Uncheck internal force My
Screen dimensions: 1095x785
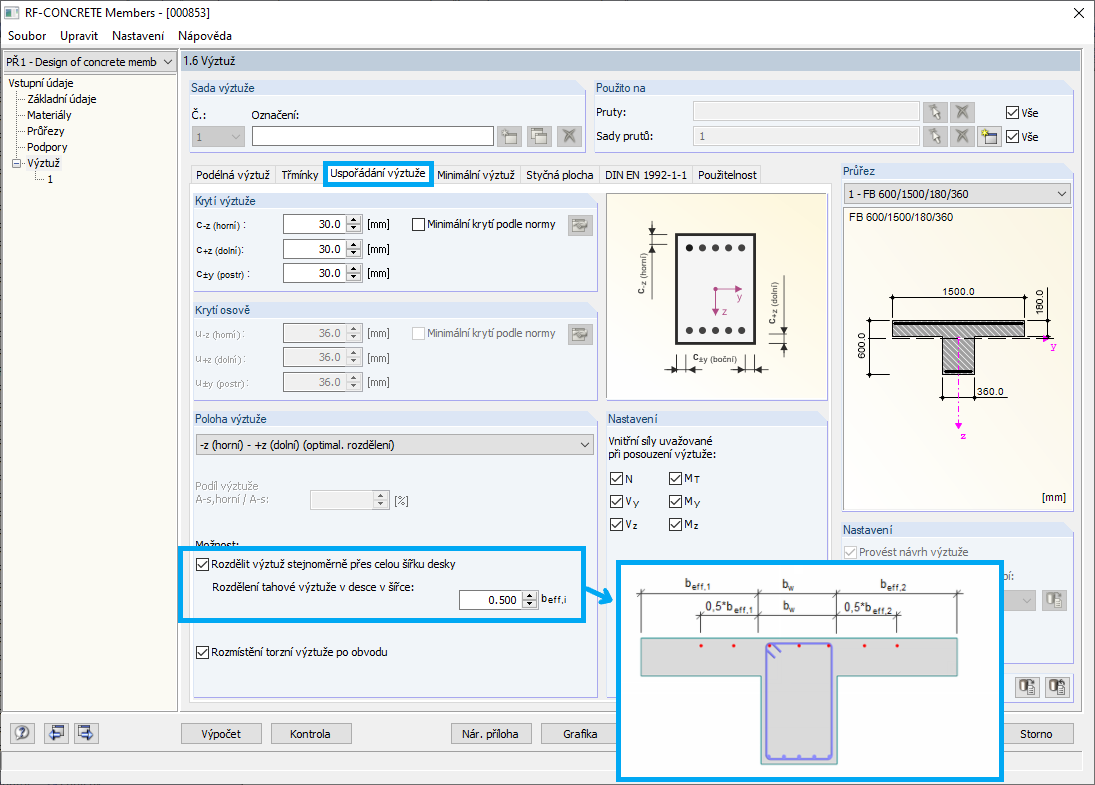pyautogui.click(x=675, y=501)
